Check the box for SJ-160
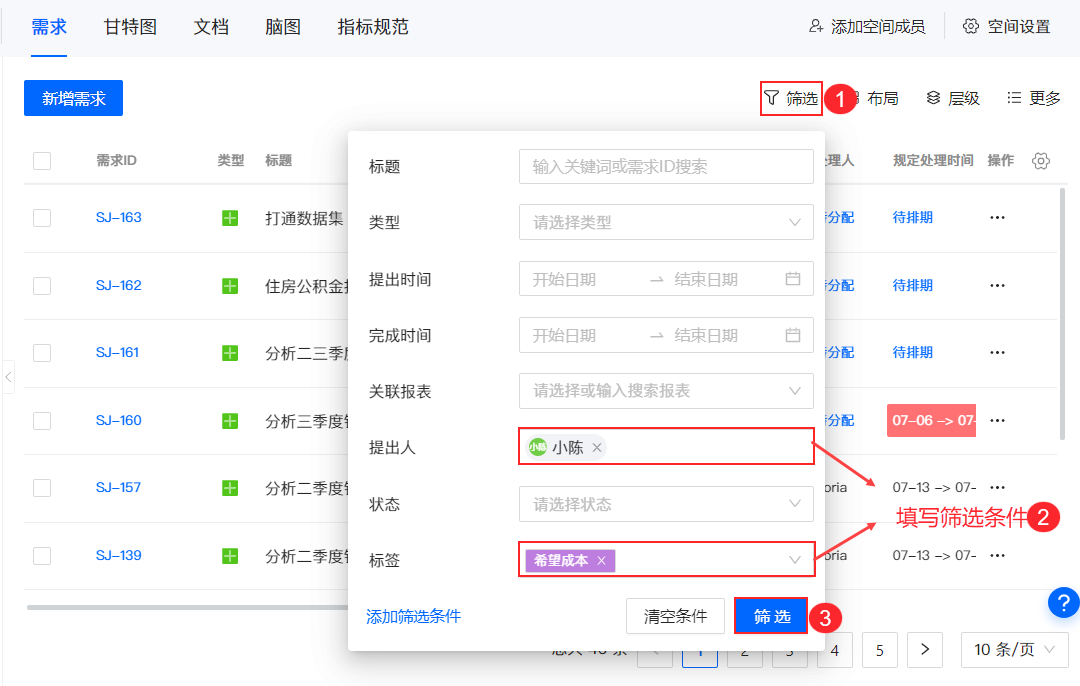1080x686 pixels. [x=42, y=421]
